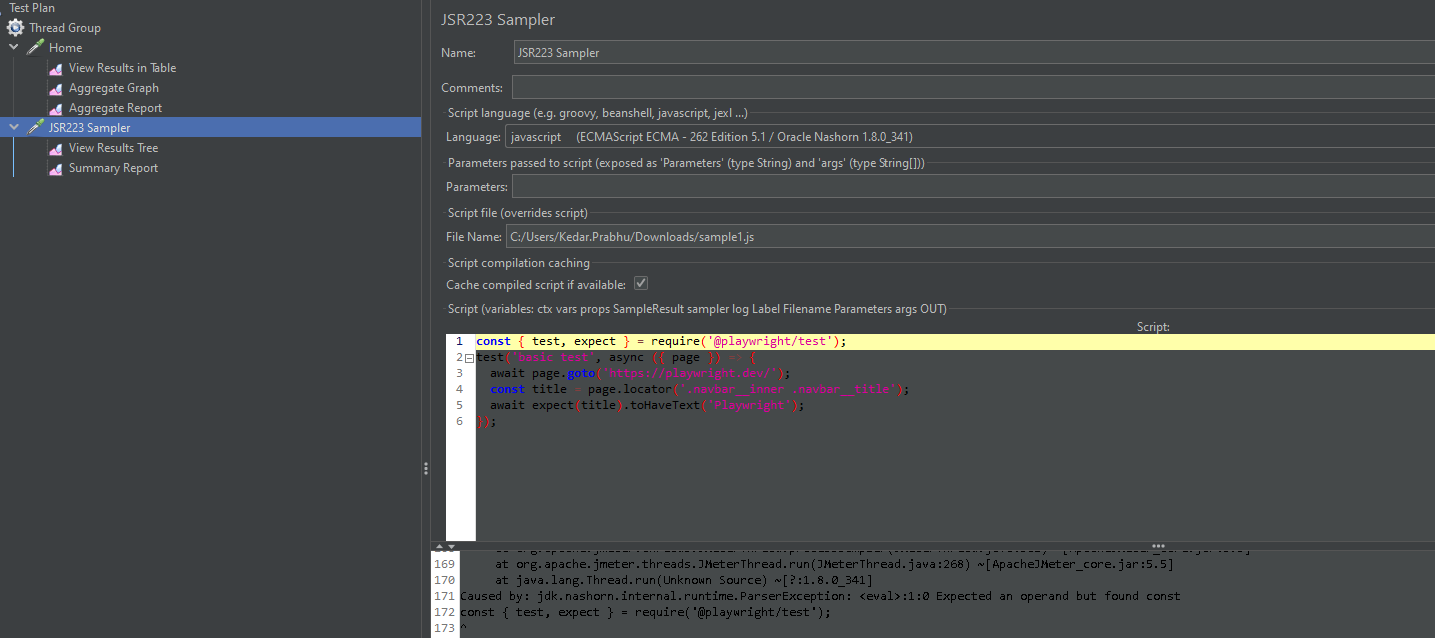The image size is (1435, 638).
Task: Click the Thread Group gear icon
Action: point(14,27)
